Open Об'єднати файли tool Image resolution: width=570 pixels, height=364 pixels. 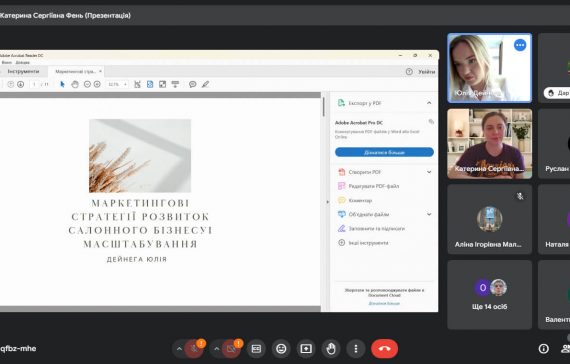[364, 215]
